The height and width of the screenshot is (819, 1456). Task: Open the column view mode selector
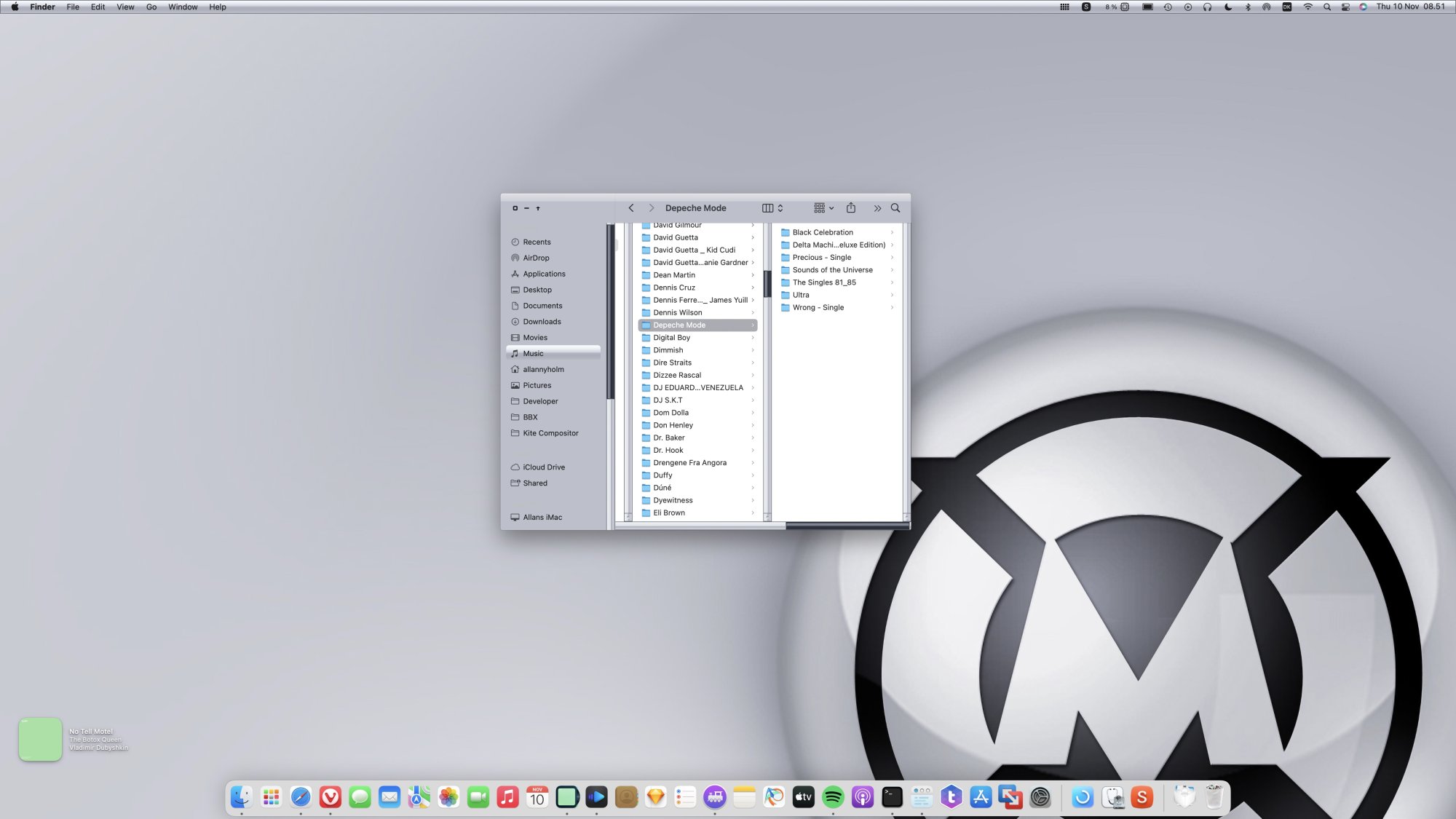(772, 208)
